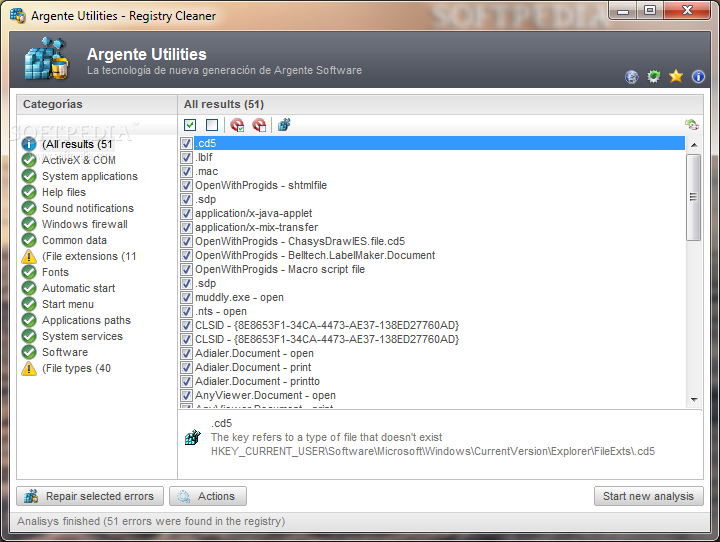Uncheck the .mac result checkbox
This screenshot has height=542, width=720.
tap(186, 171)
